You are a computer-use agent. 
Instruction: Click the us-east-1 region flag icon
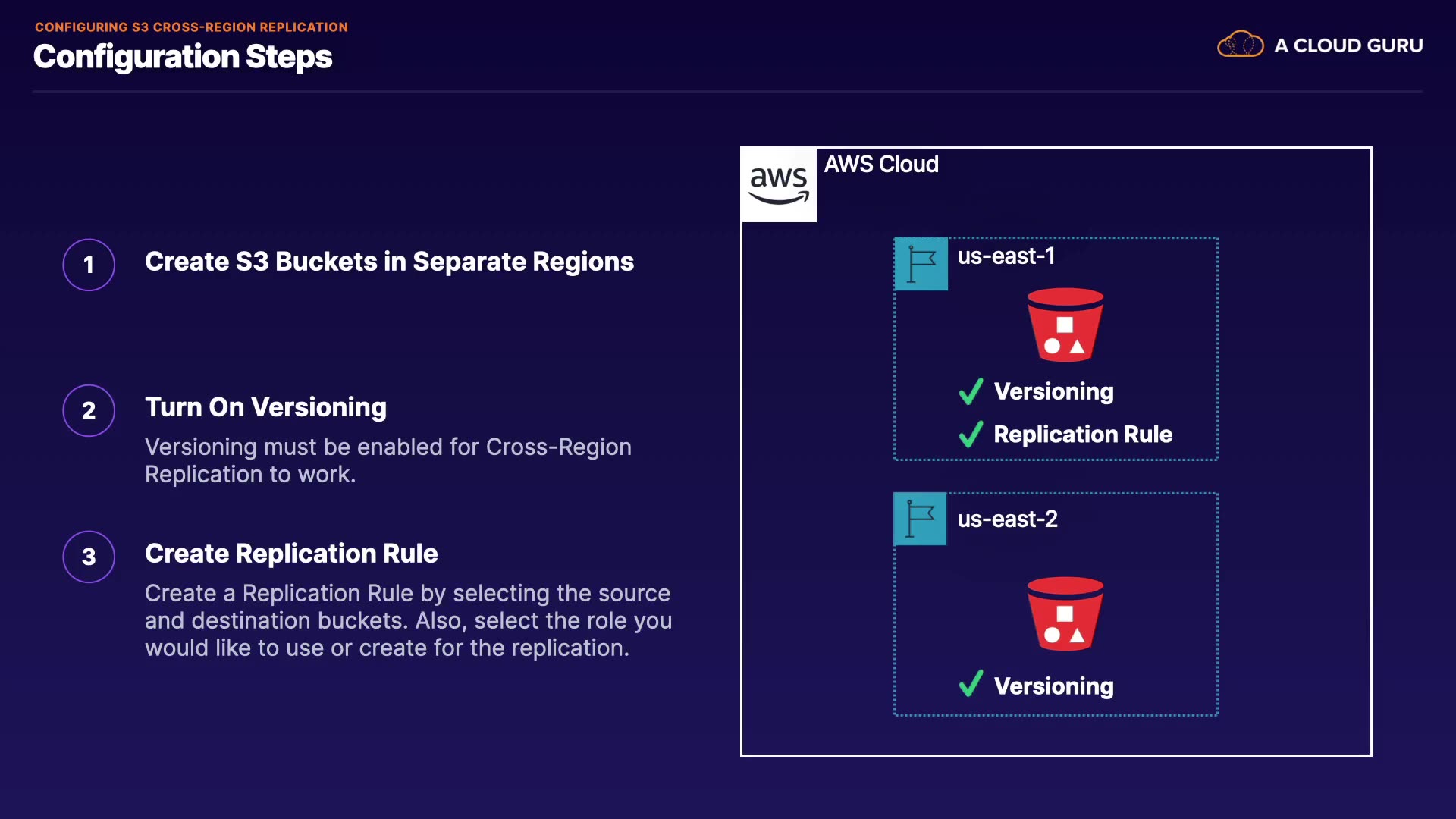click(921, 264)
